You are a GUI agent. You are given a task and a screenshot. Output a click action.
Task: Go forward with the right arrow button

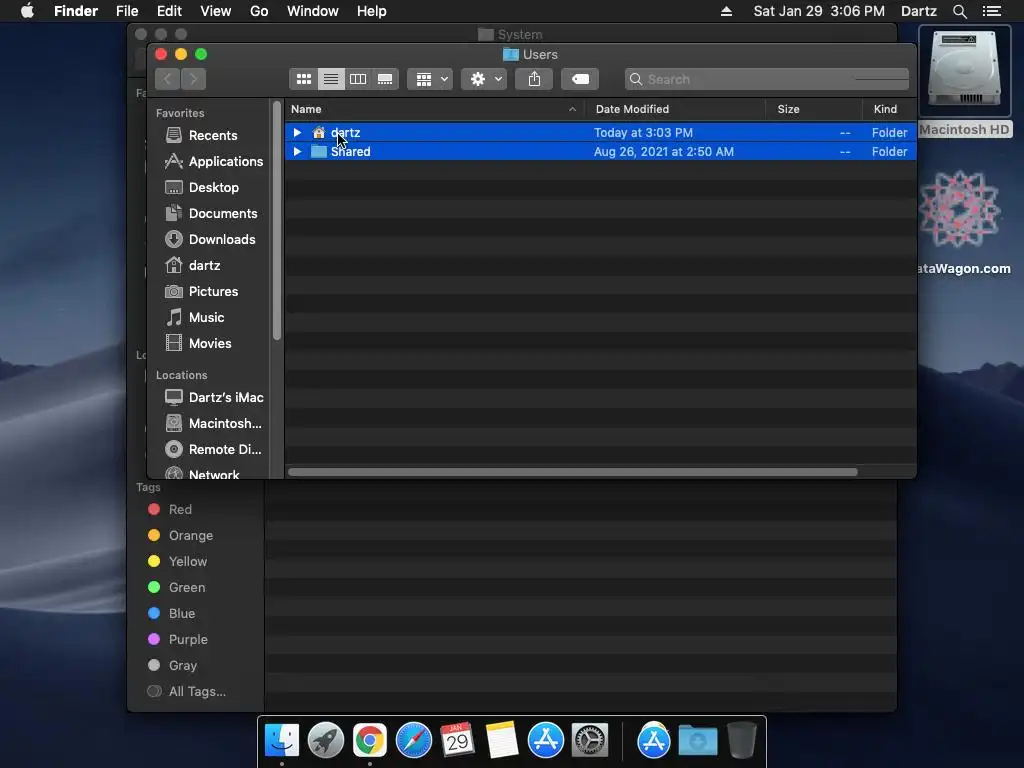tap(193, 79)
